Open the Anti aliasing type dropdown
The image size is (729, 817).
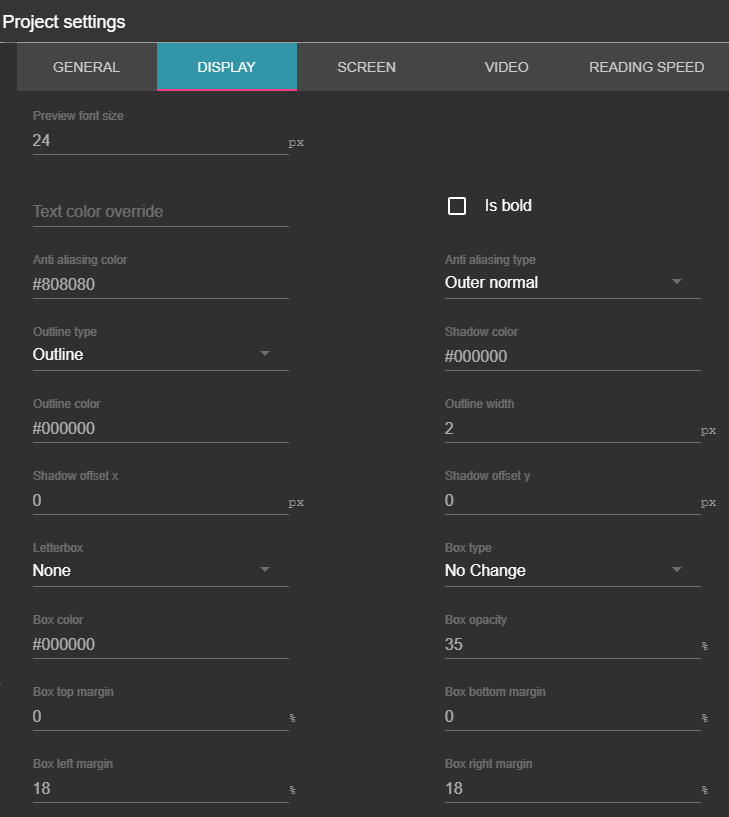pos(572,283)
